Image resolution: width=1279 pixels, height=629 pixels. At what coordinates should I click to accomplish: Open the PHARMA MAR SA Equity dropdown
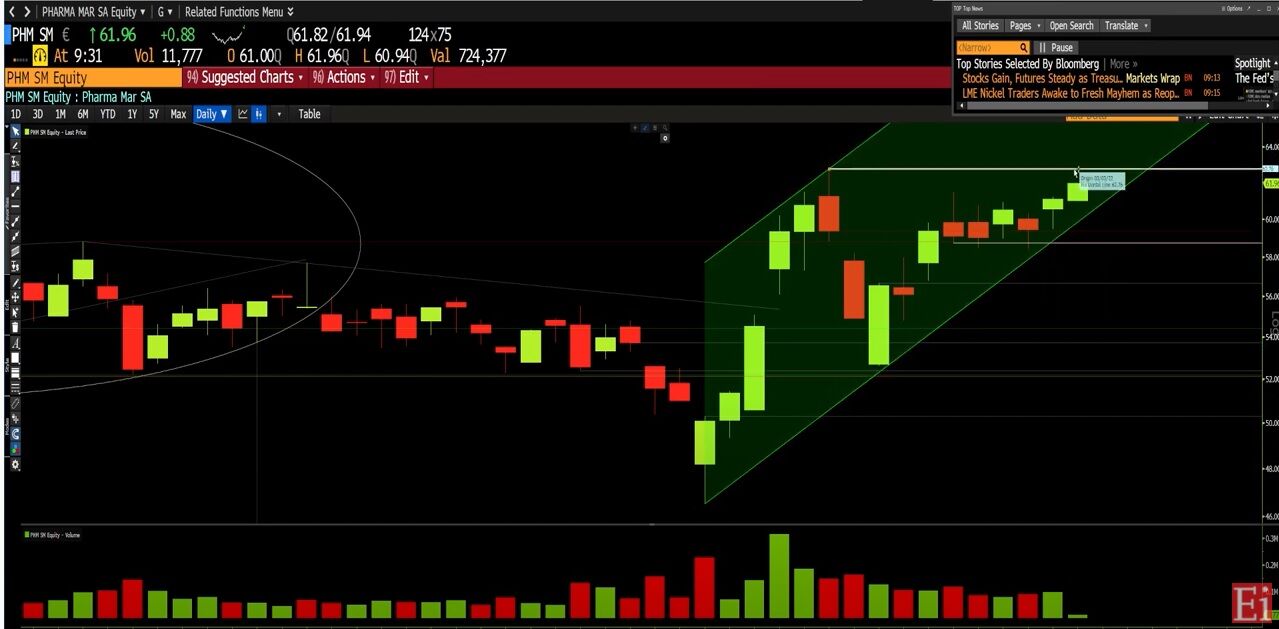[93, 12]
